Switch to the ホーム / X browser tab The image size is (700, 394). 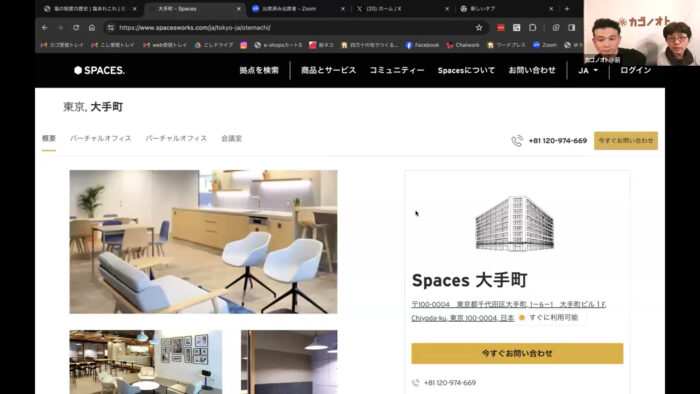click(402, 8)
